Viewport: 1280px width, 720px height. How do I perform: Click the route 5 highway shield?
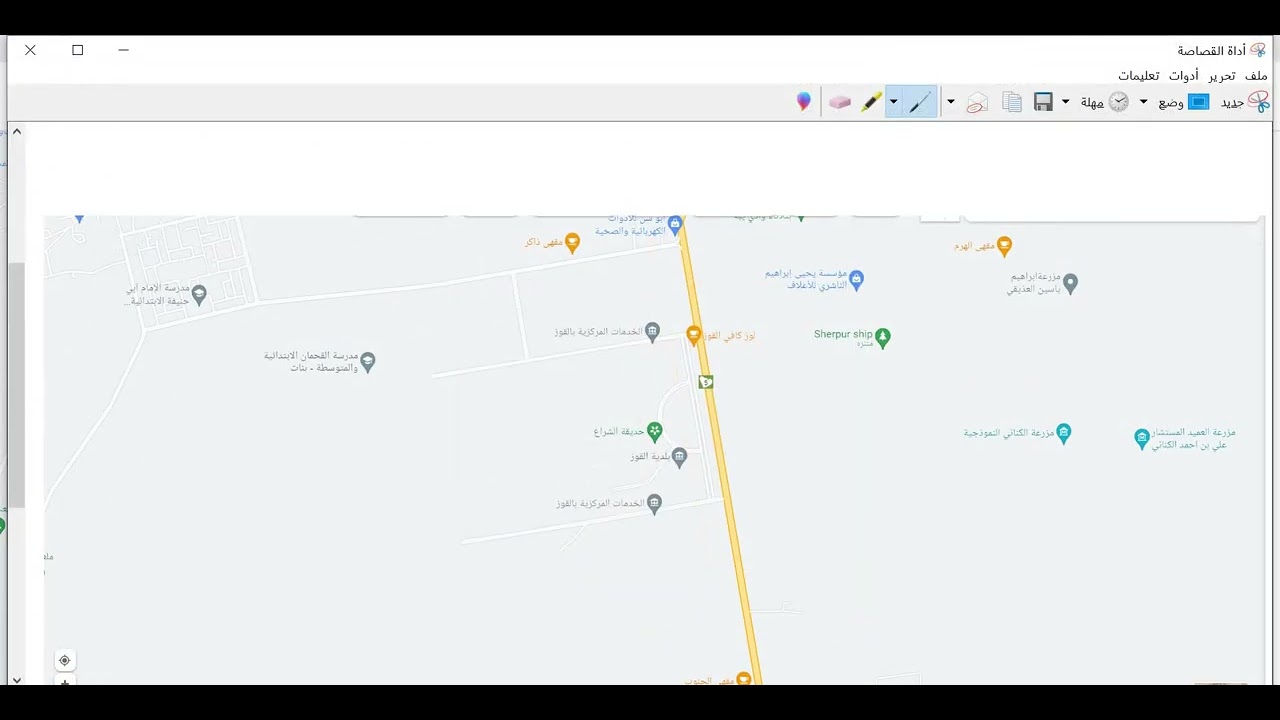tap(706, 381)
